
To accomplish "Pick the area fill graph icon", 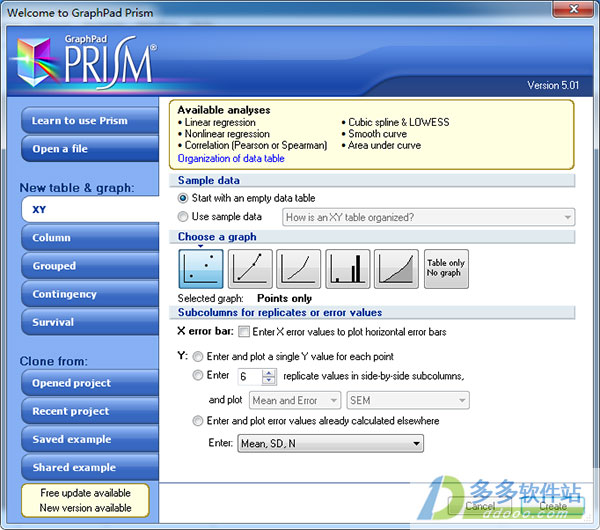I will tap(396, 269).
